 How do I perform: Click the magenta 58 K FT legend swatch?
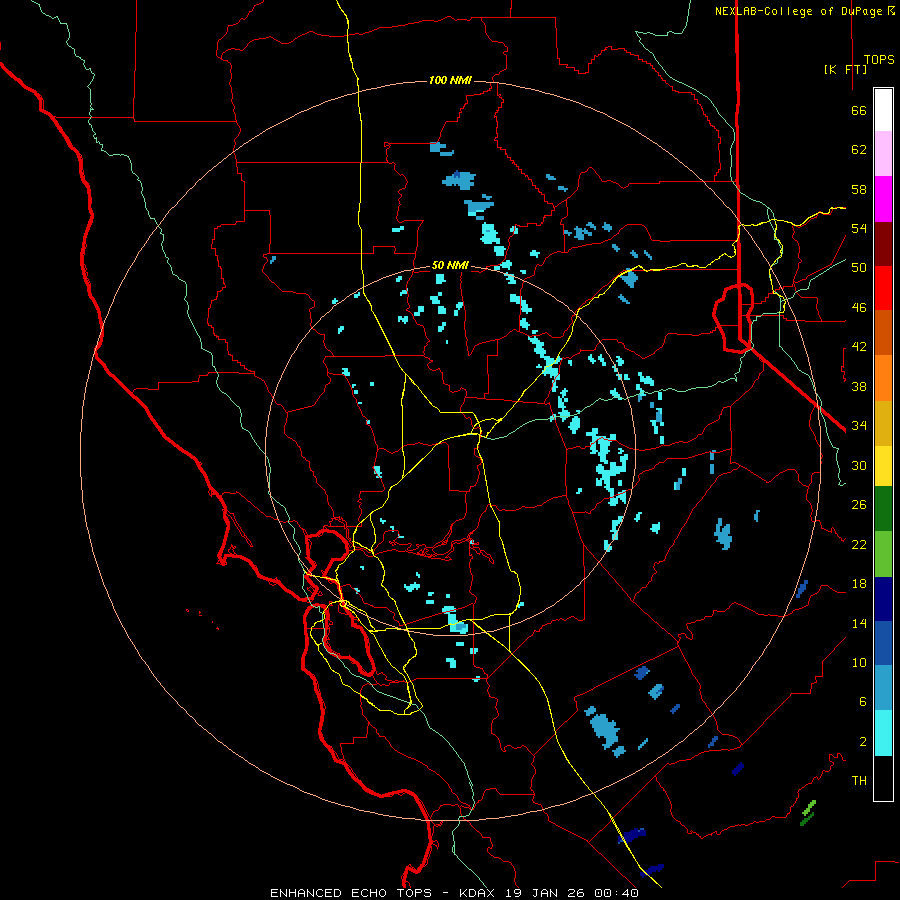(x=883, y=199)
